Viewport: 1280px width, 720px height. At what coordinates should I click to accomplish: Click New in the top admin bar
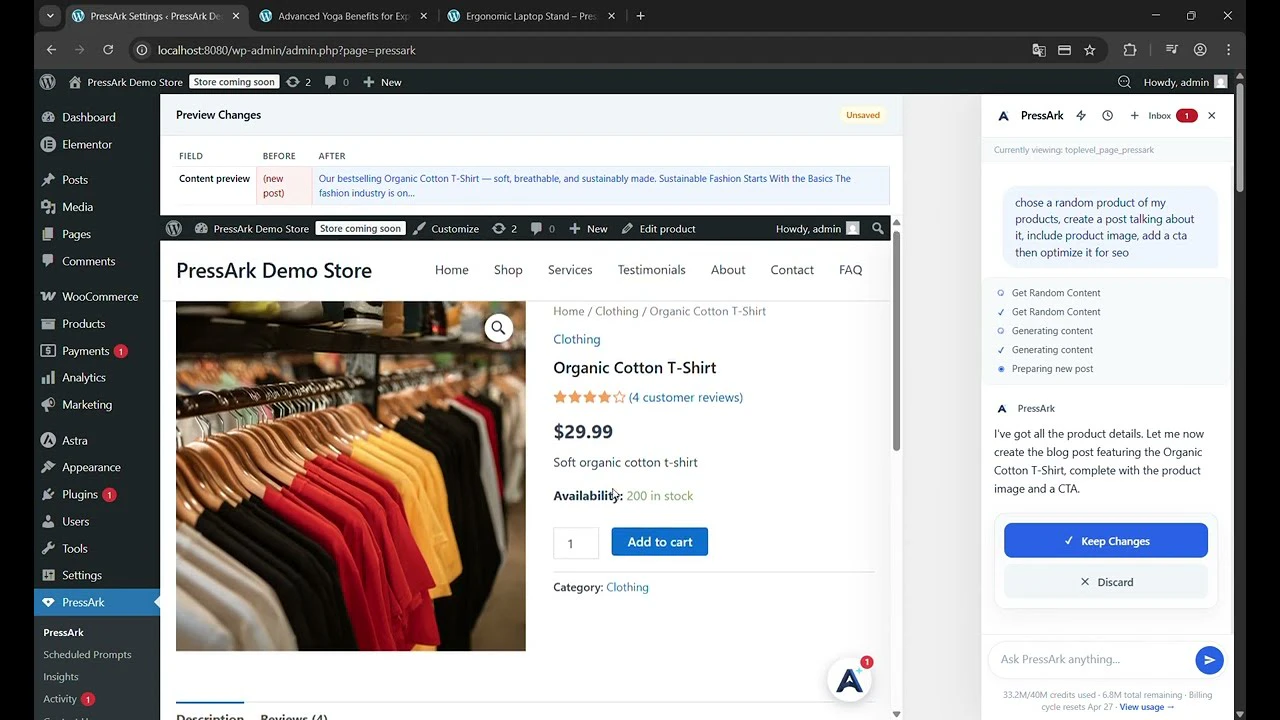pos(382,82)
